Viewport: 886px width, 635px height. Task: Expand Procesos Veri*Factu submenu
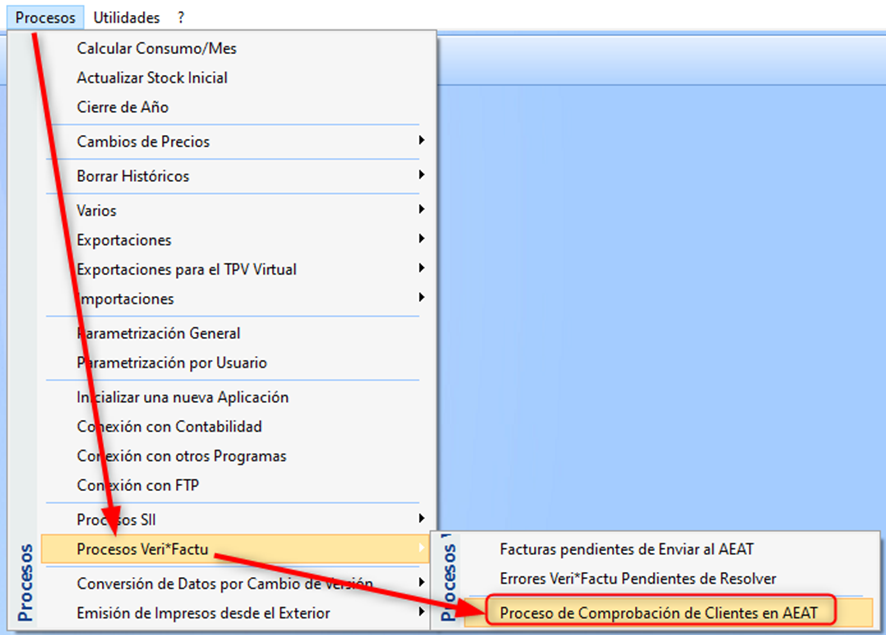coord(149,548)
